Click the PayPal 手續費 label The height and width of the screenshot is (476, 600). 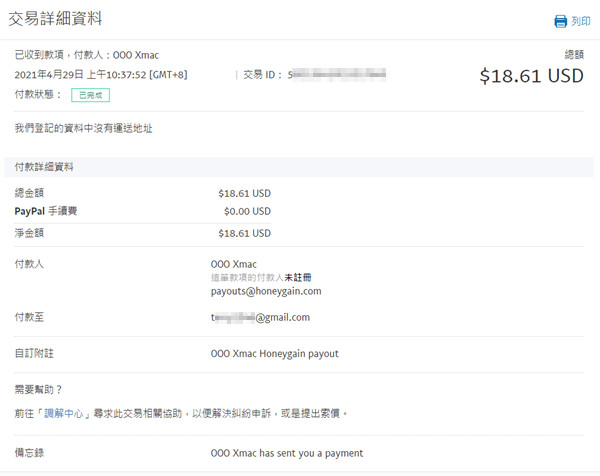coord(46,211)
